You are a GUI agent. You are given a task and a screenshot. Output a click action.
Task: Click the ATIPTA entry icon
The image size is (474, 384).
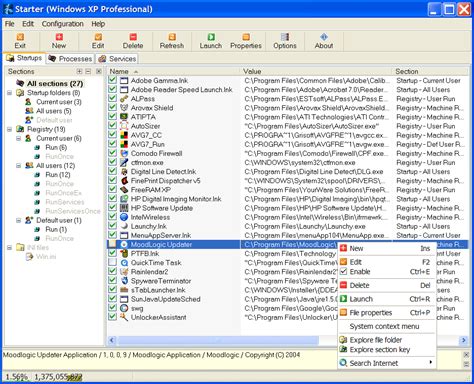[124, 117]
